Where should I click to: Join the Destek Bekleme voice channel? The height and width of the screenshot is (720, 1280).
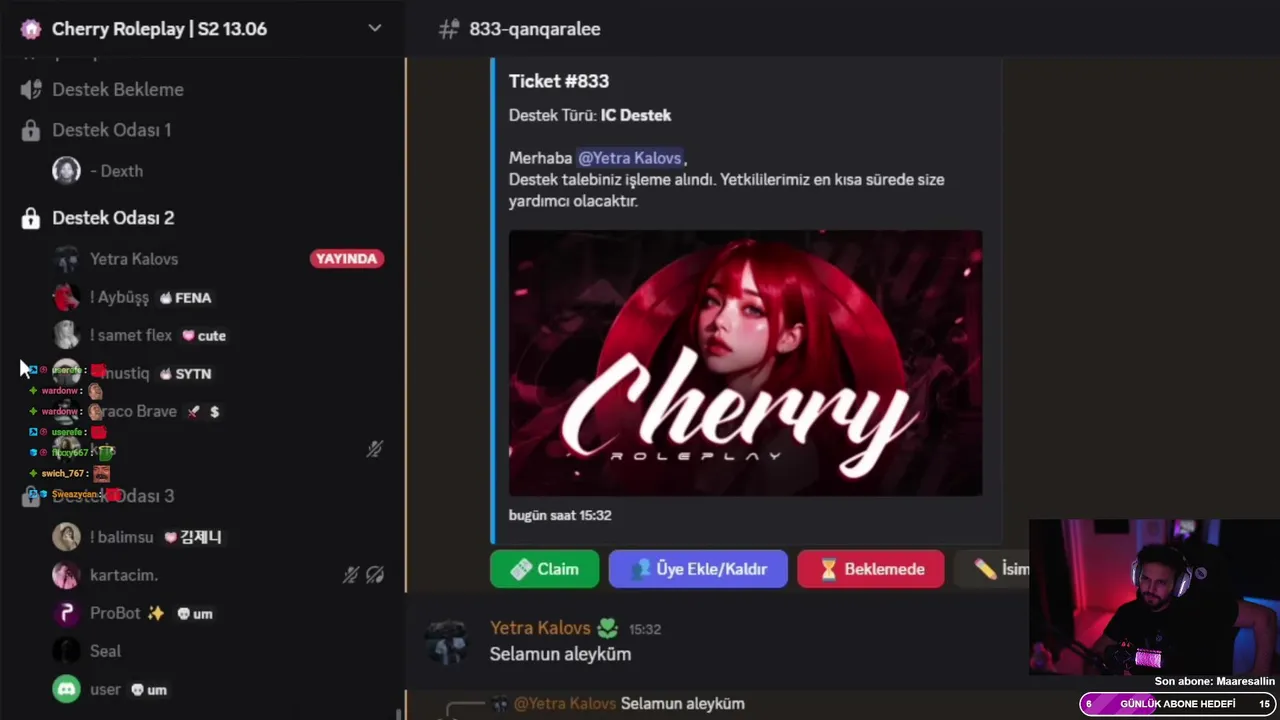[x=117, y=89]
